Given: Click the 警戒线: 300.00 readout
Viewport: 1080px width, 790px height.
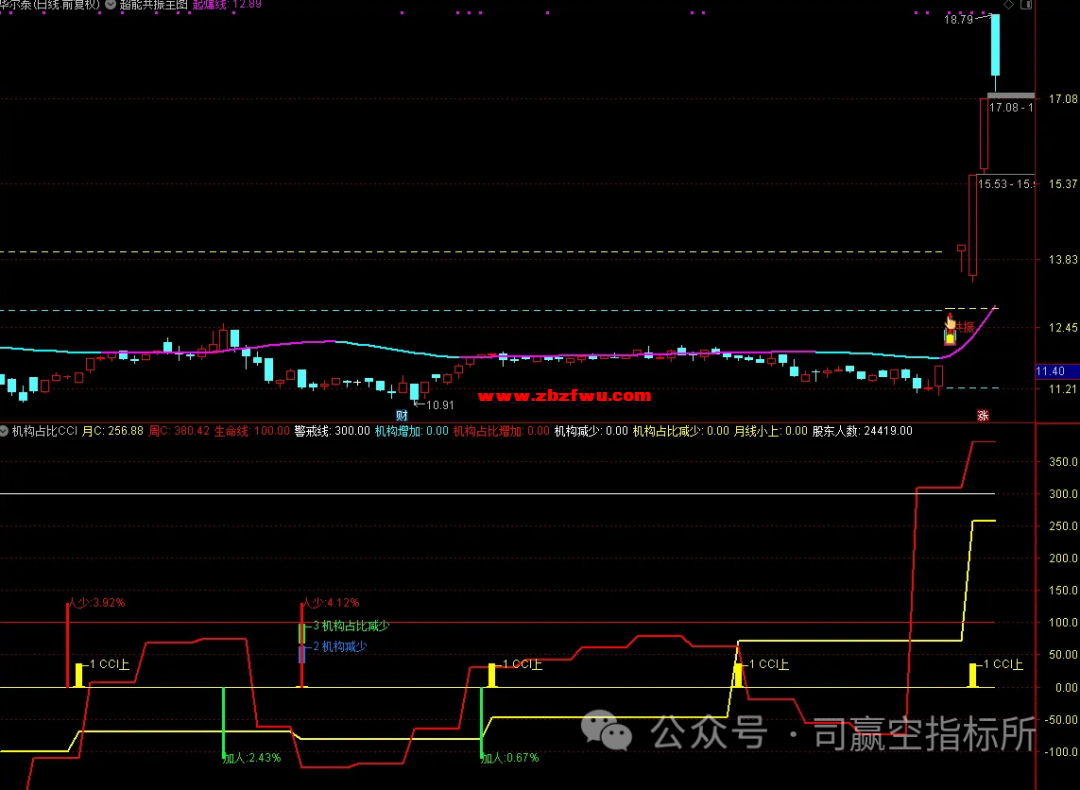Looking at the screenshot, I should (x=332, y=431).
